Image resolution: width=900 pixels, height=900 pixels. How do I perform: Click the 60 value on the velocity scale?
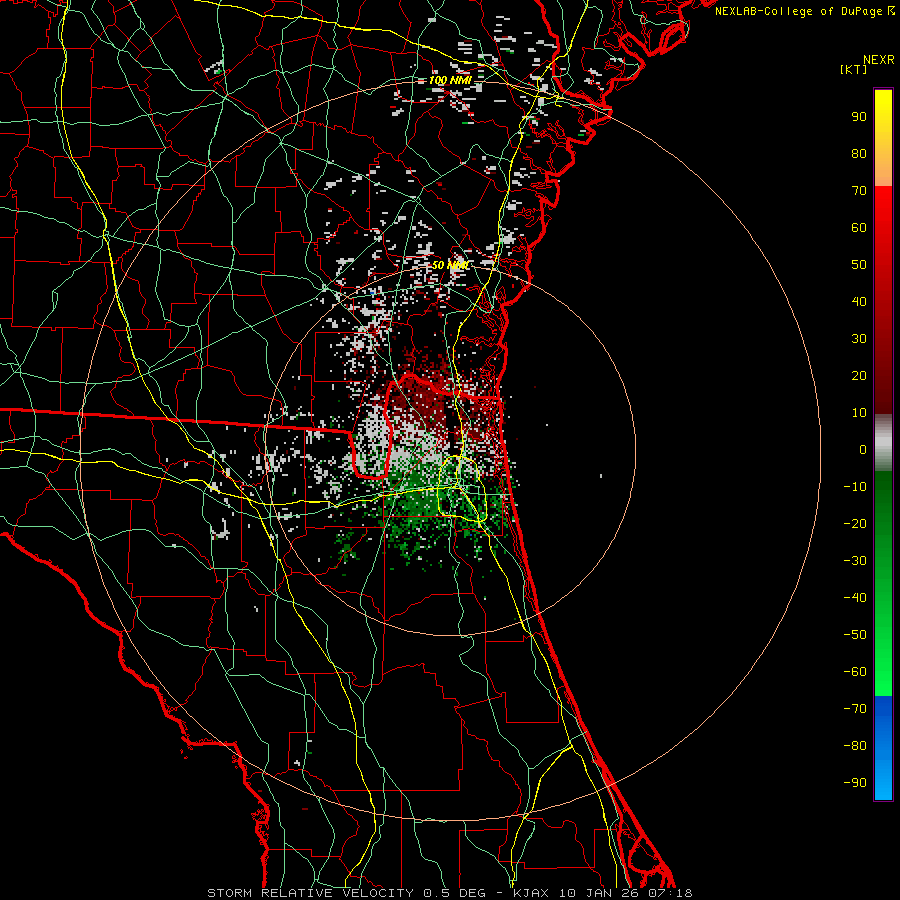click(859, 228)
